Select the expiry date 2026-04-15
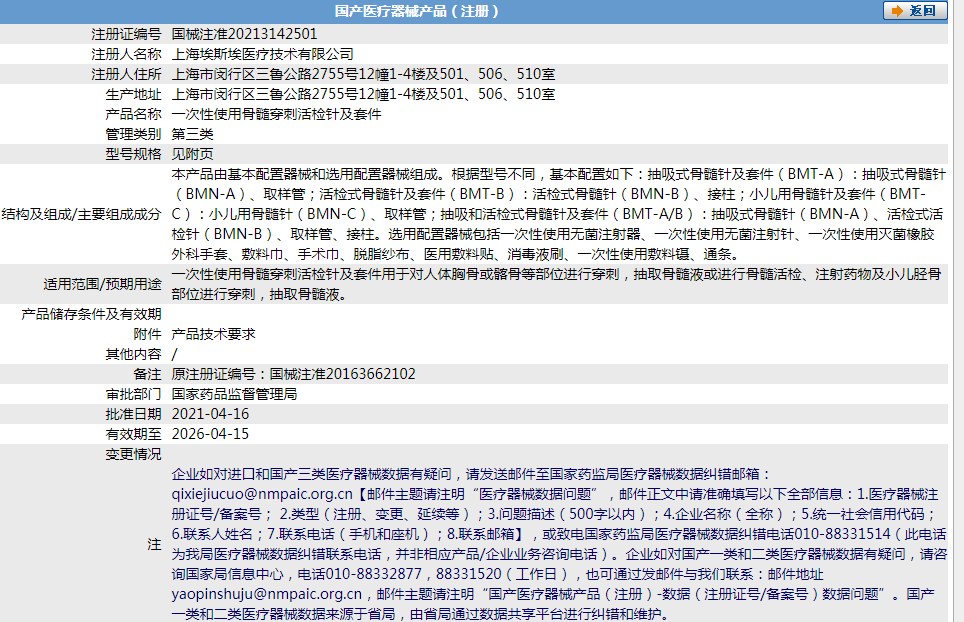 point(208,434)
